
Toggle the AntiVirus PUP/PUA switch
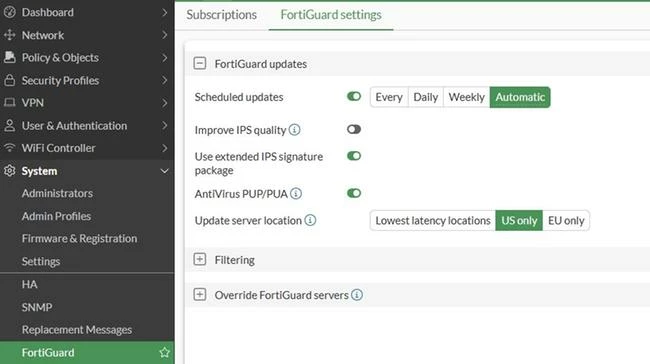[x=354, y=193]
